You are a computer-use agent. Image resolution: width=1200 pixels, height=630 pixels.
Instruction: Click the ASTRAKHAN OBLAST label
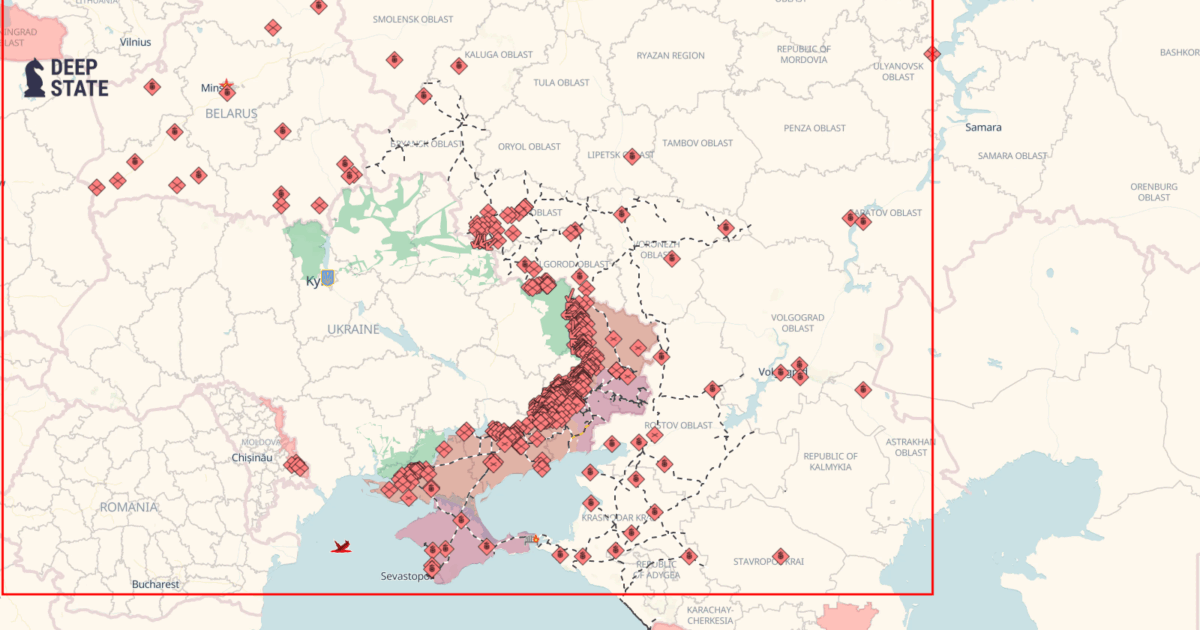coord(910,446)
